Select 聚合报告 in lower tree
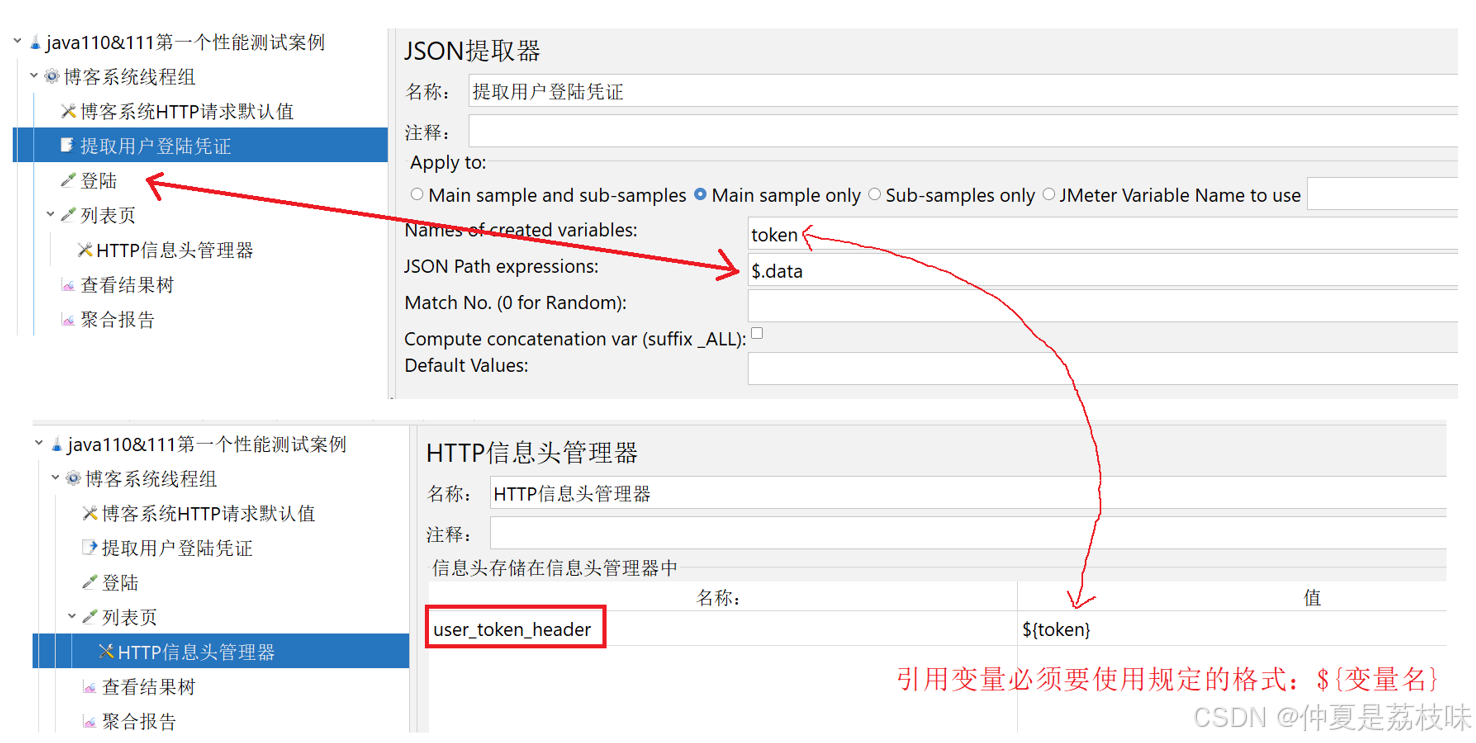This screenshot has height=743, width=1476. (139, 721)
